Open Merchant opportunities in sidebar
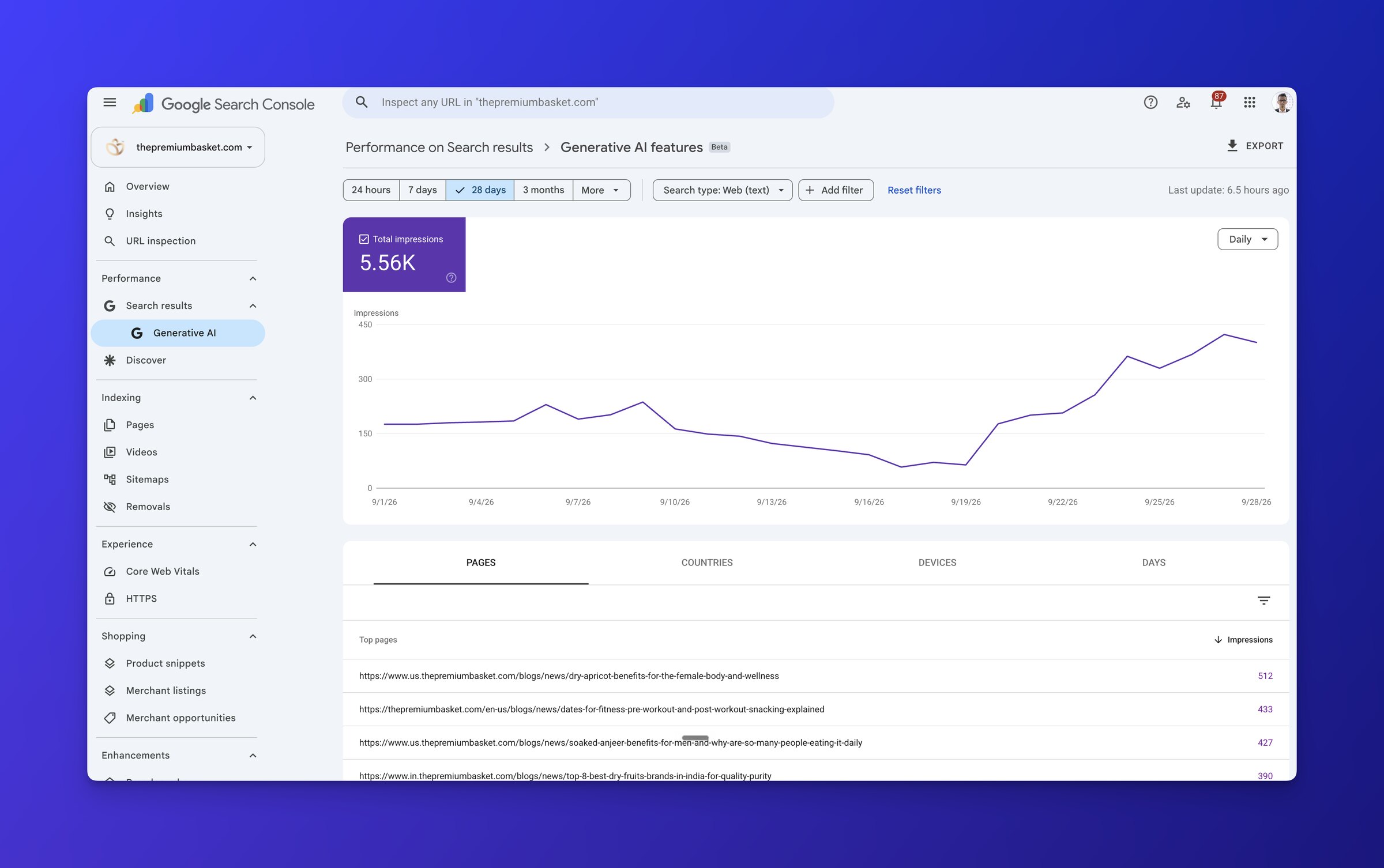The height and width of the screenshot is (868, 1384). [178, 718]
